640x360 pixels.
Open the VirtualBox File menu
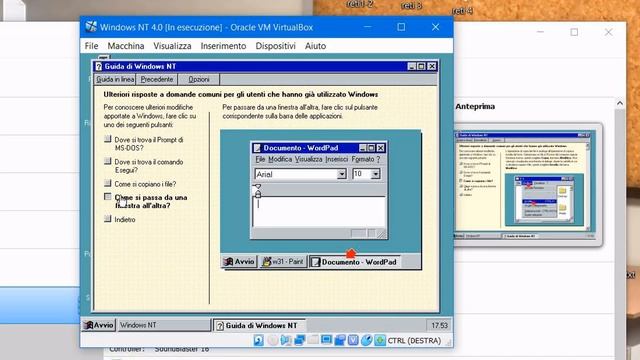[91, 46]
